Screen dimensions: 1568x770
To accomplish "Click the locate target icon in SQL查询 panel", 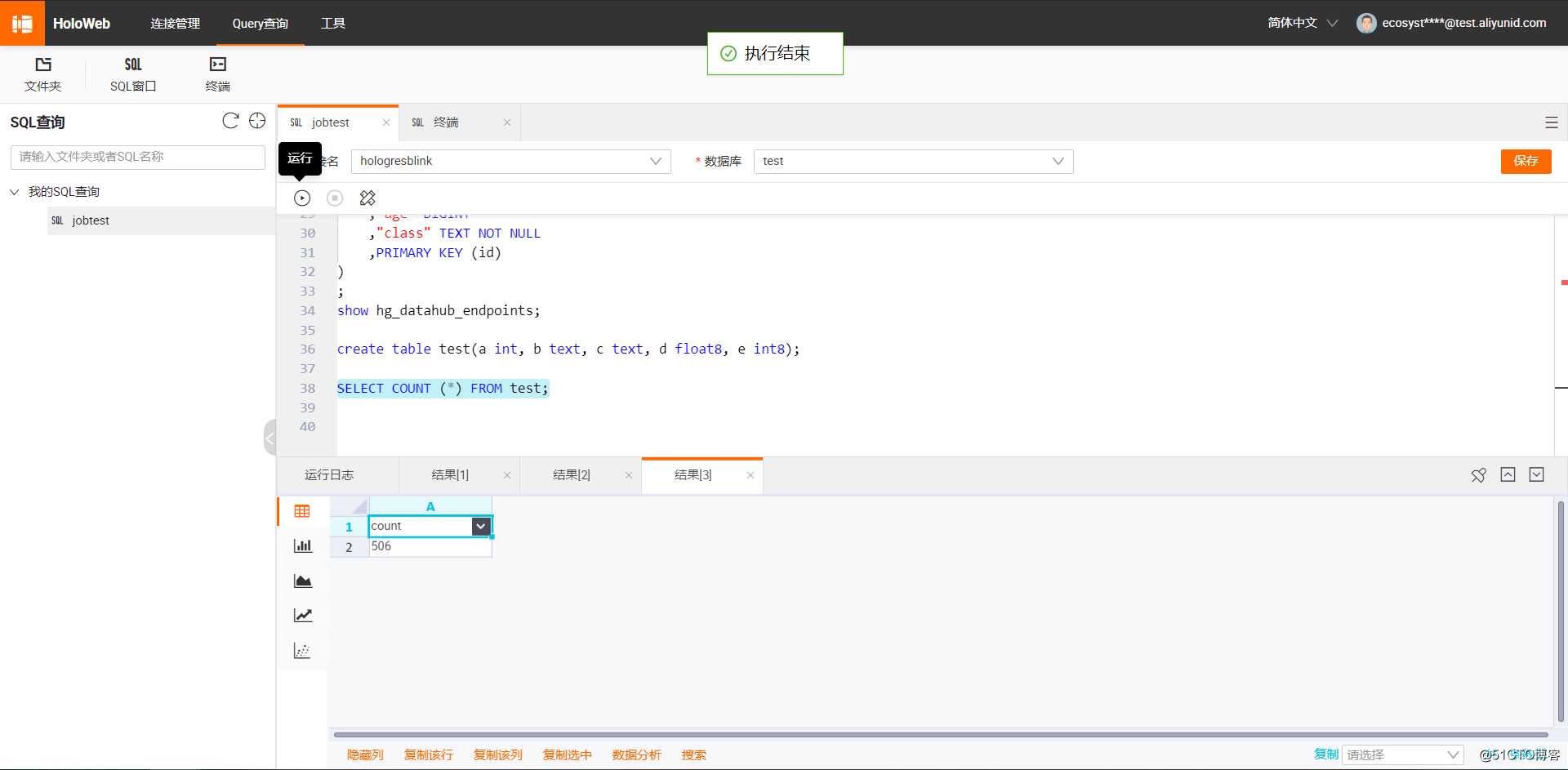I will pos(257,121).
